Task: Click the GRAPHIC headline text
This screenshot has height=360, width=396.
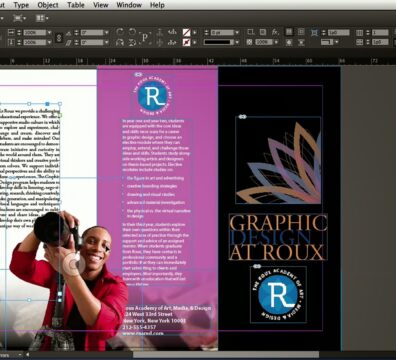Action: point(279,223)
